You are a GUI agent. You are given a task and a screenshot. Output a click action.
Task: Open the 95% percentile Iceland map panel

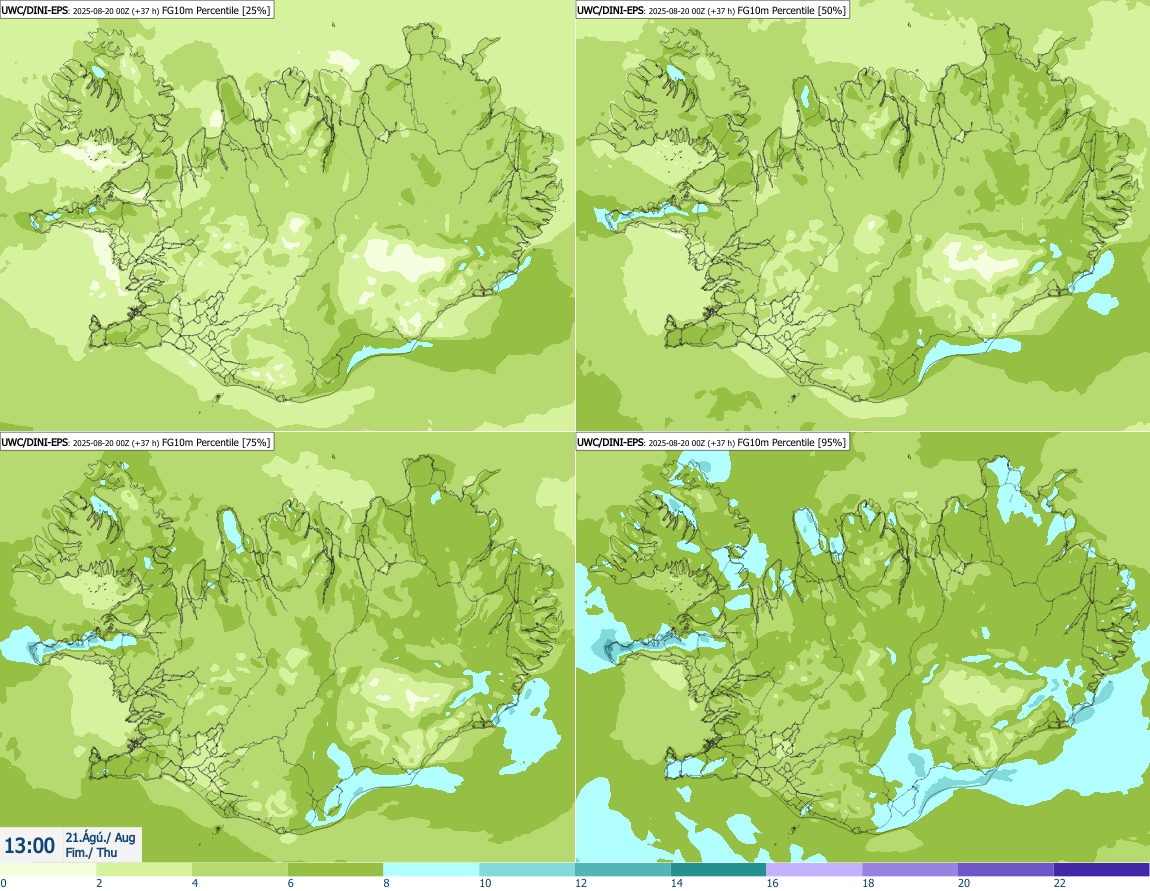tap(862, 647)
